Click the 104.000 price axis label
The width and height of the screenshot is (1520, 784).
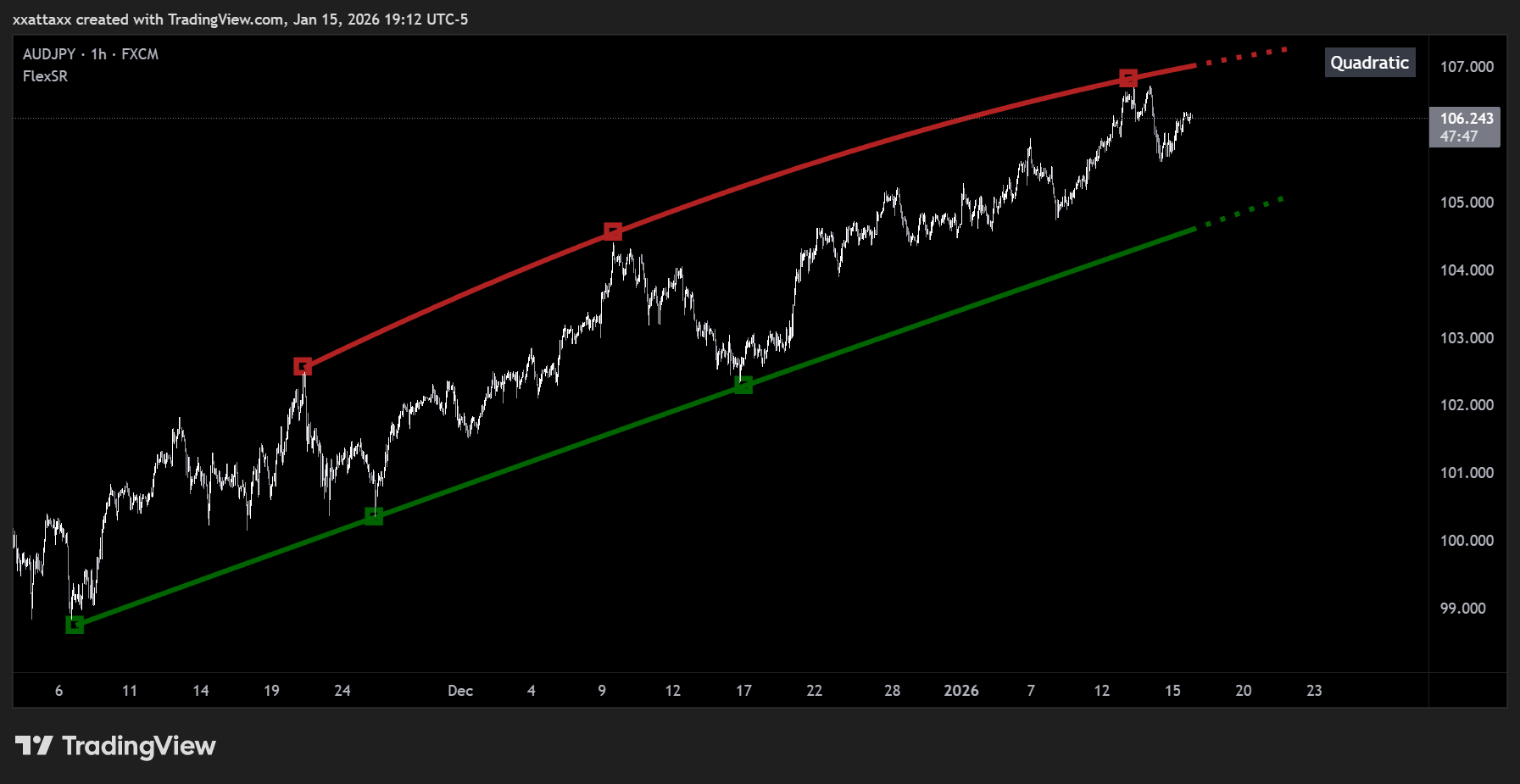1467,270
